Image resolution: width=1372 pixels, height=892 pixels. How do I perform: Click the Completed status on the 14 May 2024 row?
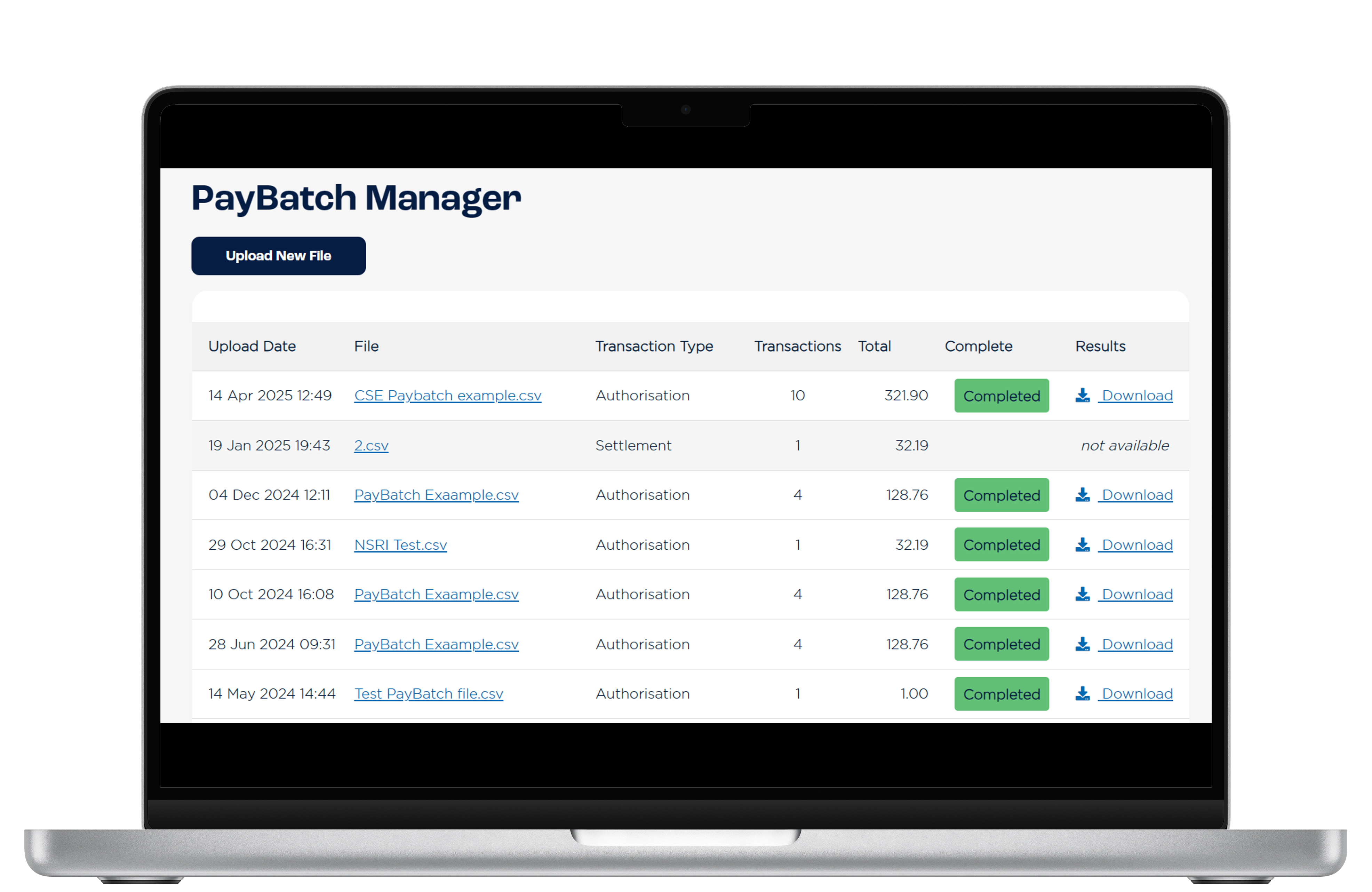[x=1001, y=694]
